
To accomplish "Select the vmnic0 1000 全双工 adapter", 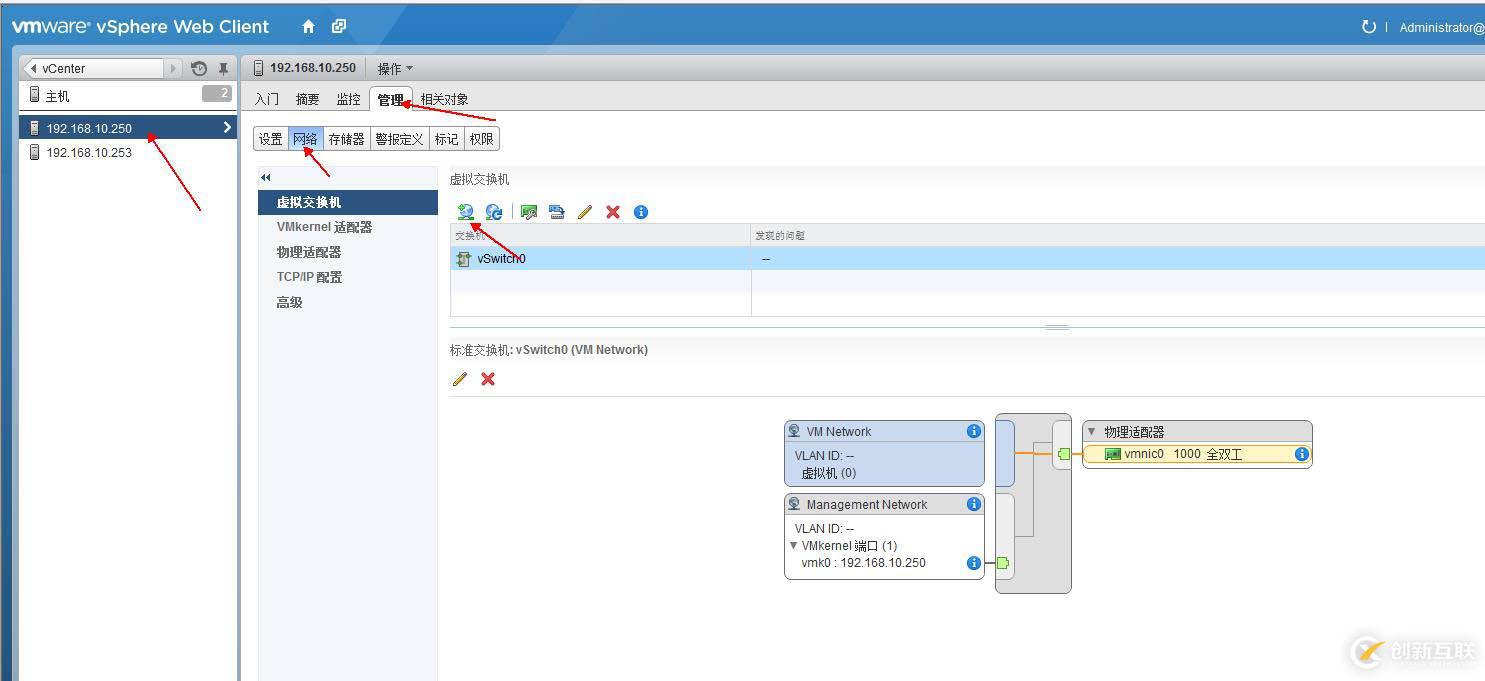I will pos(1197,454).
